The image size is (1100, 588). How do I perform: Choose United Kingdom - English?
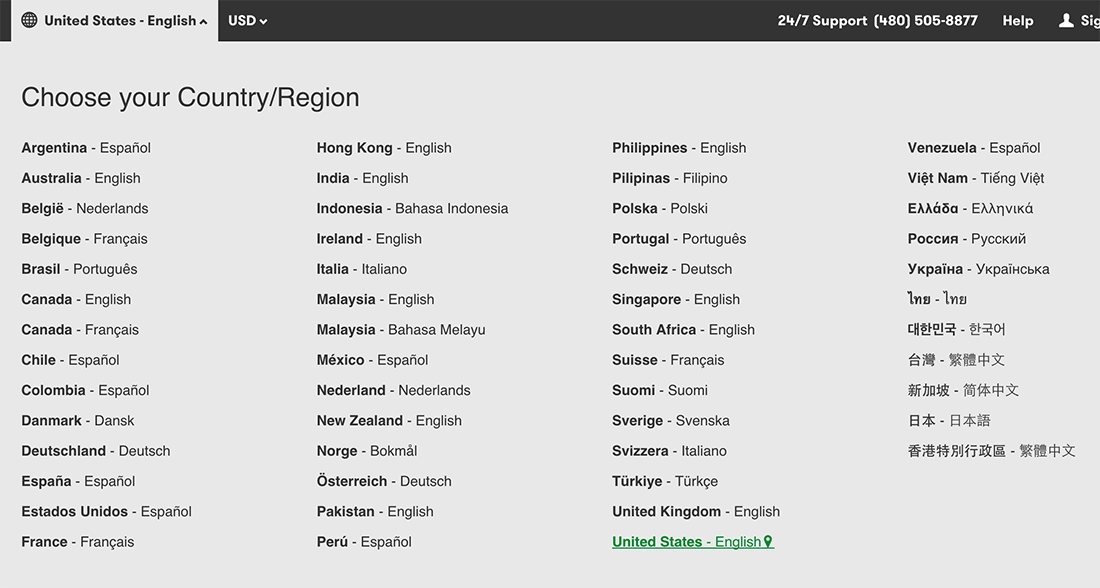696,512
